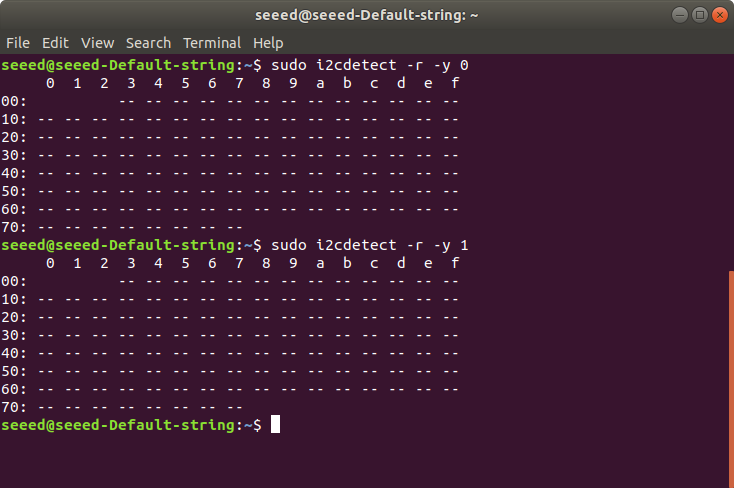Close the terminal window
Viewport: 734px width, 488px height.
click(x=719, y=15)
